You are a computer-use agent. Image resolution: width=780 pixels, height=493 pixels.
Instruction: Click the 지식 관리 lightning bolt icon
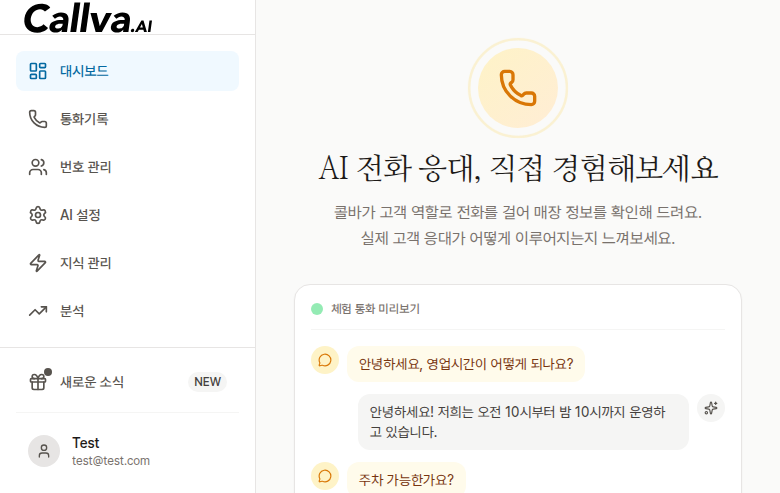[38, 263]
